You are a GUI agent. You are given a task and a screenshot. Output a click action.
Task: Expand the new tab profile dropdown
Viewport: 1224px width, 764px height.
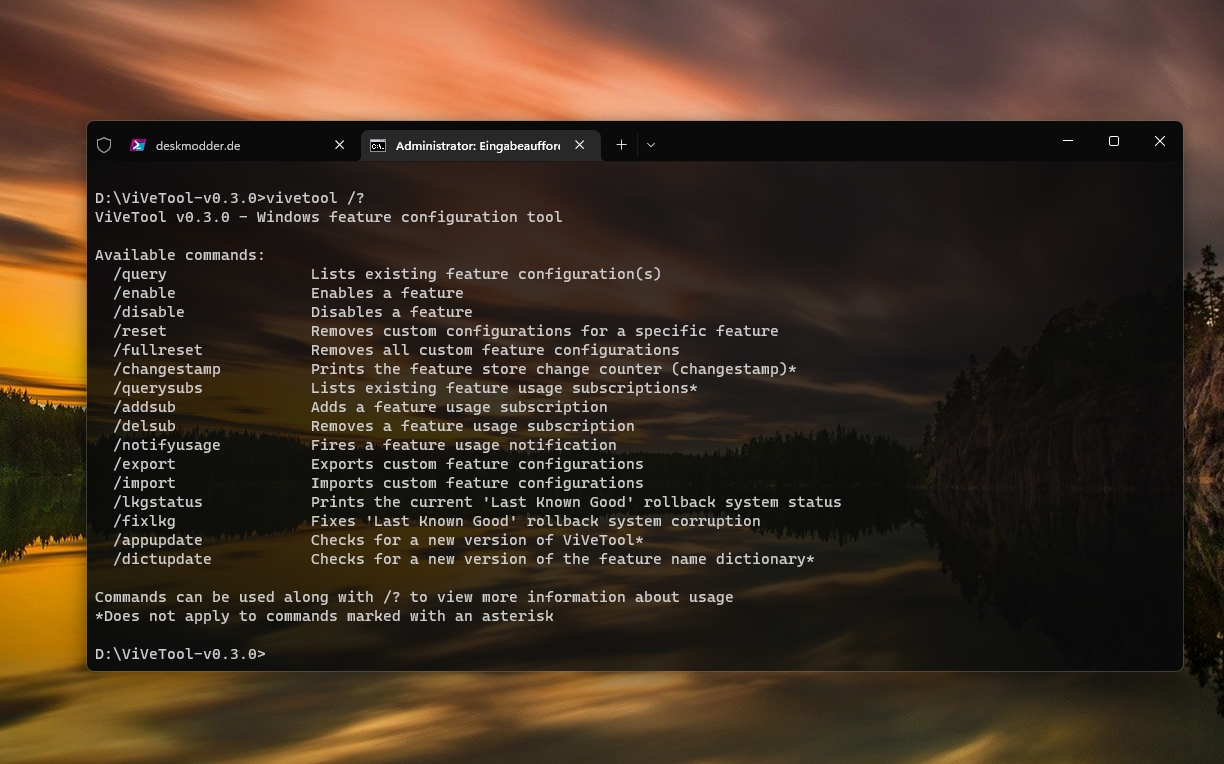(650, 145)
